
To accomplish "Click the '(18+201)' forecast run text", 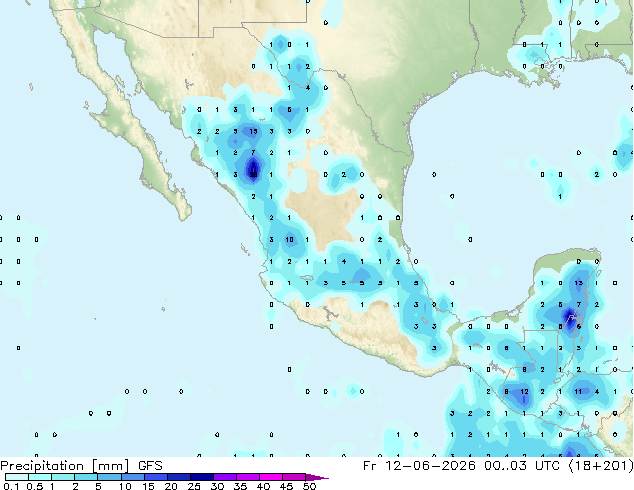I will [600, 466].
